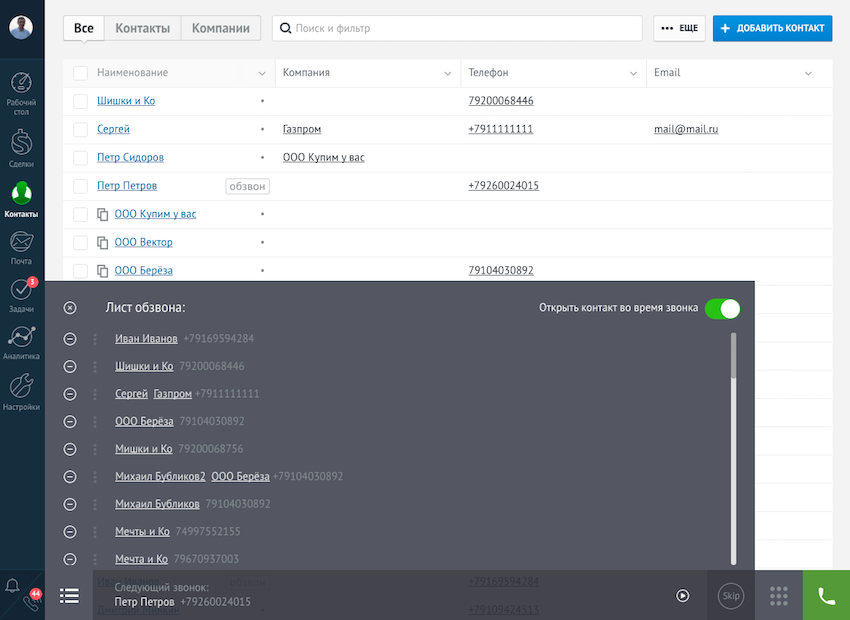The height and width of the screenshot is (620, 850).
Task: Click the Добавить контакт button
Action: click(x=772, y=28)
